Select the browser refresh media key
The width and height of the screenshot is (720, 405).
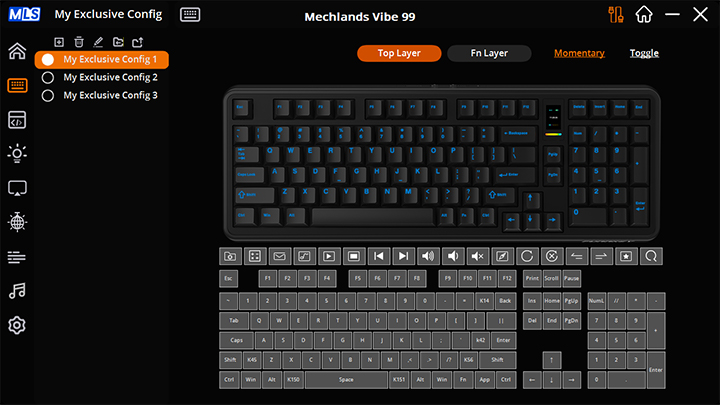click(x=527, y=256)
